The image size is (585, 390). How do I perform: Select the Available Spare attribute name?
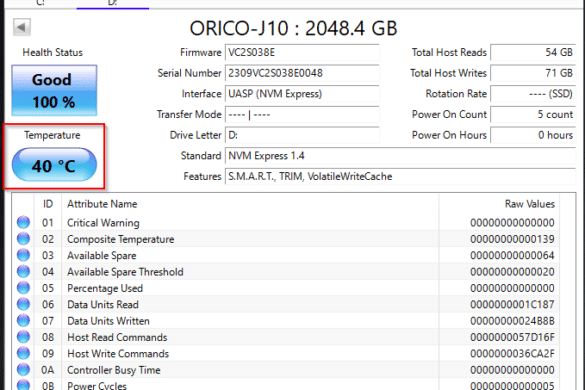pyautogui.click(x=101, y=256)
